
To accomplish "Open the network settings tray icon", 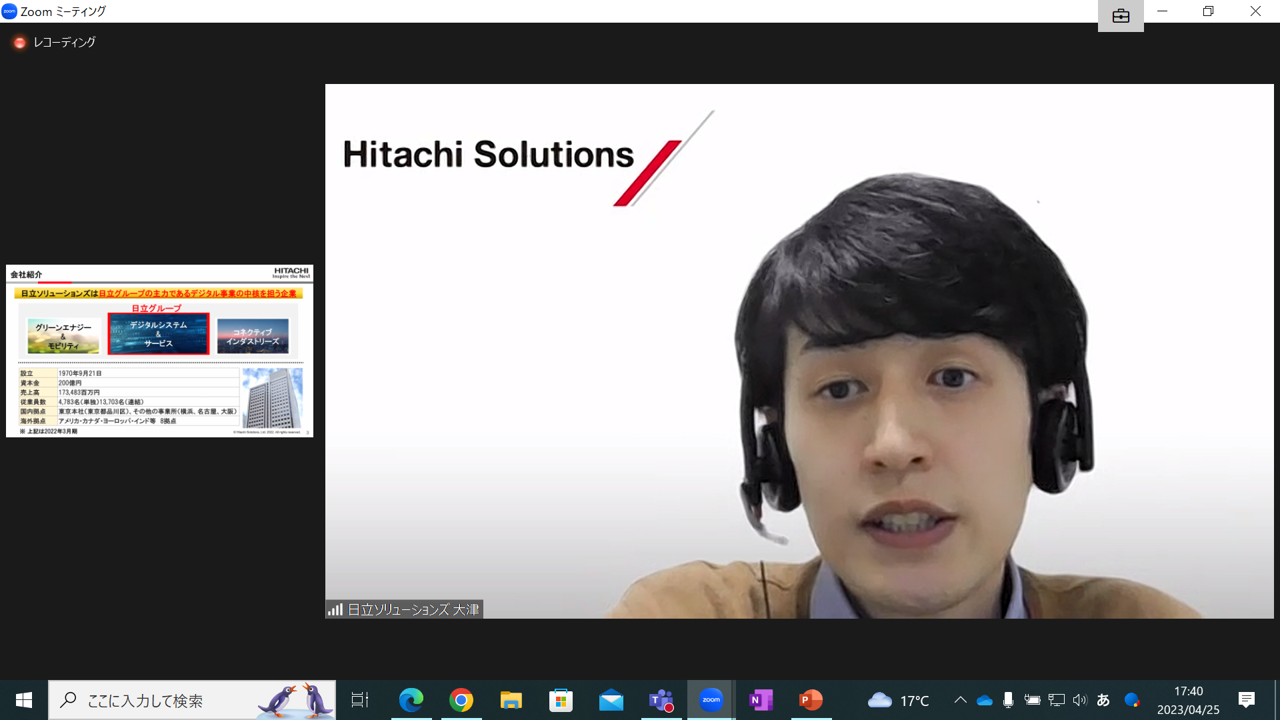I will click(1056, 700).
